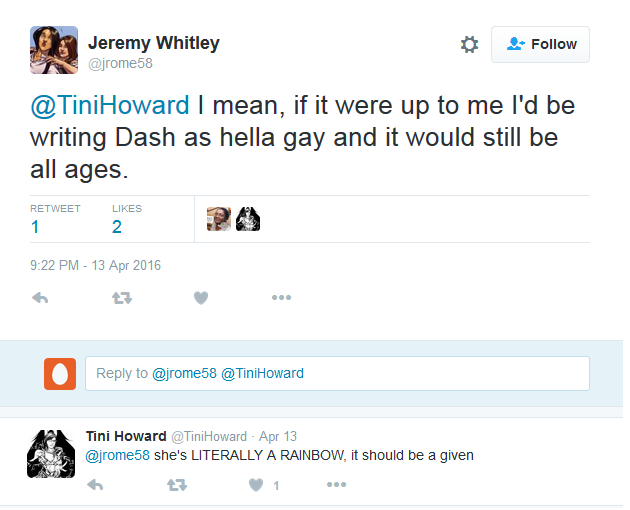This screenshot has width=630, height=510.
Task: Like Tini Howard's reply
Action: point(256,485)
